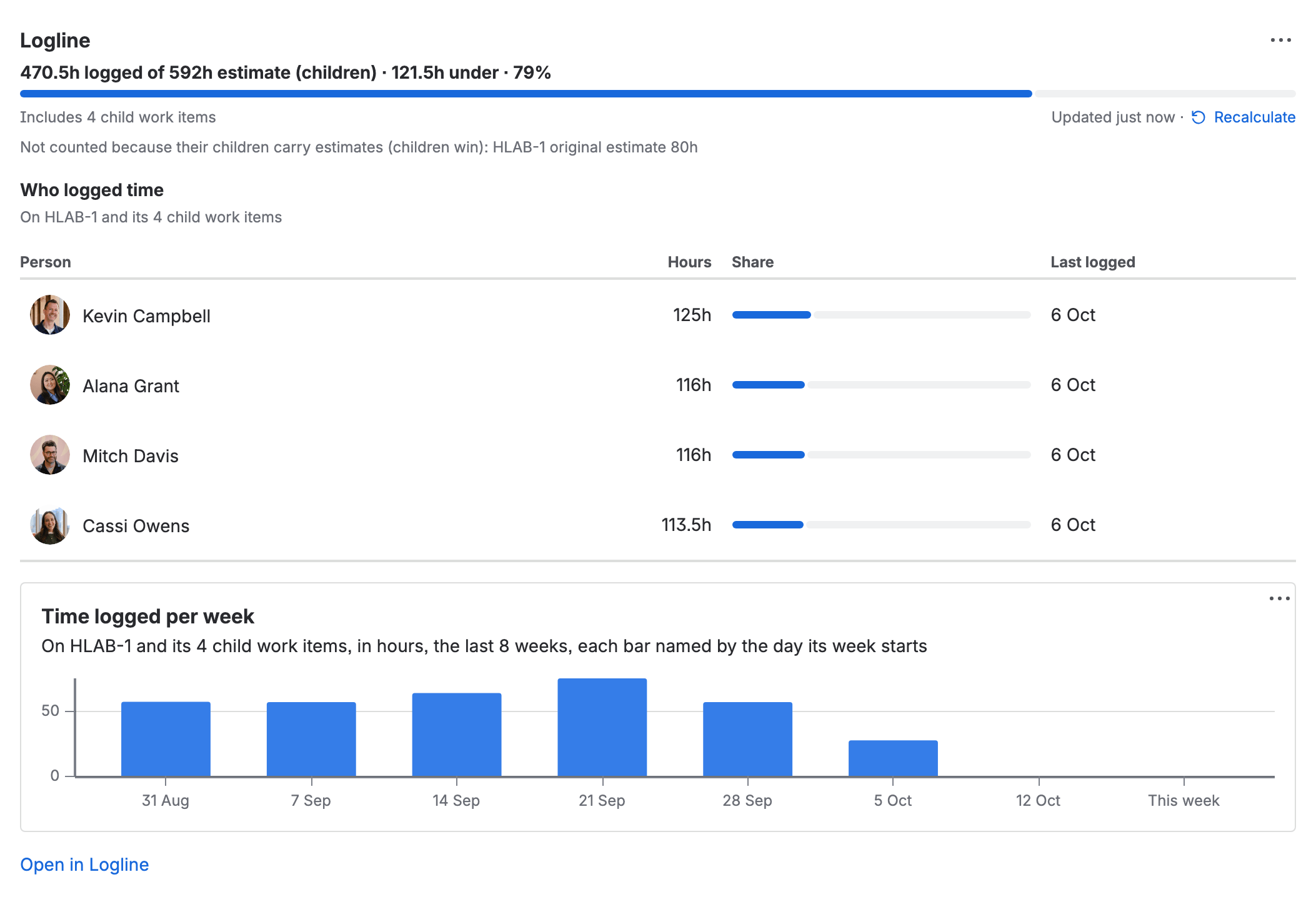Open the Time logged per week chart options
Screen dimensions: 1316x897
[1279, 598]
